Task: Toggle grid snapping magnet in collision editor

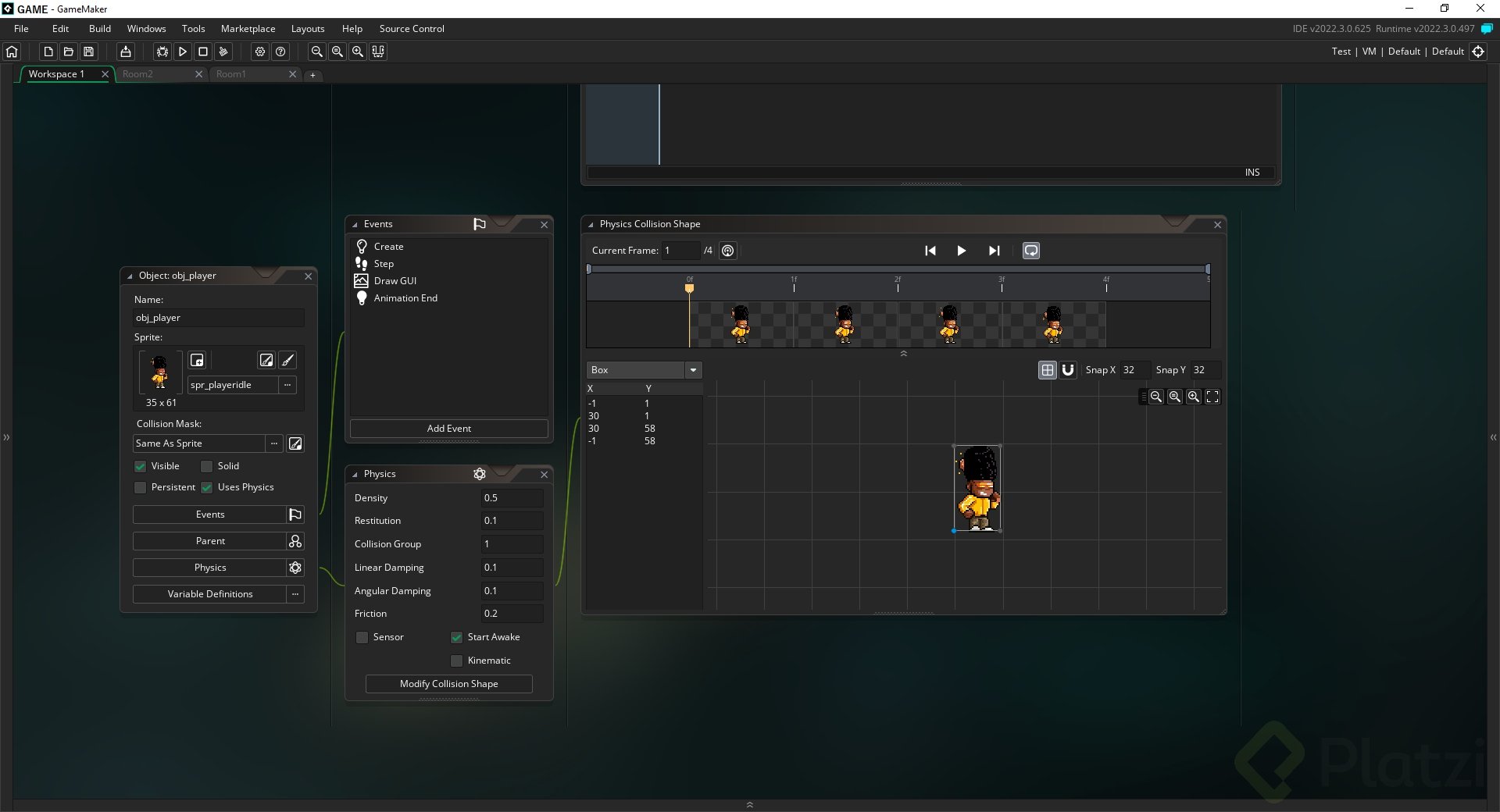Action: coord(1067,370)
